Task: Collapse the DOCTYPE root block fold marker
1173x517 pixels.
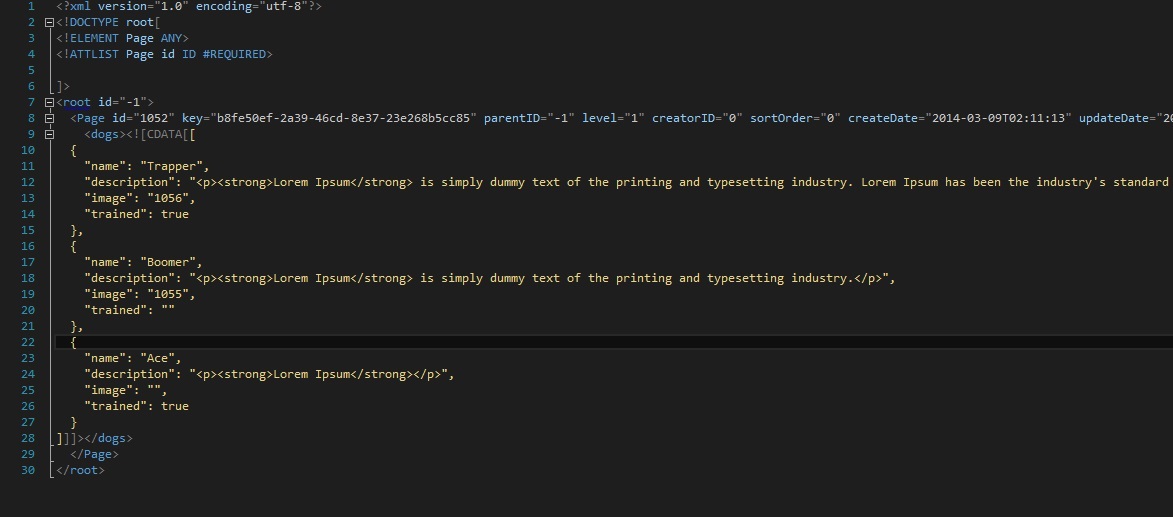Action: tap(49, 22)
